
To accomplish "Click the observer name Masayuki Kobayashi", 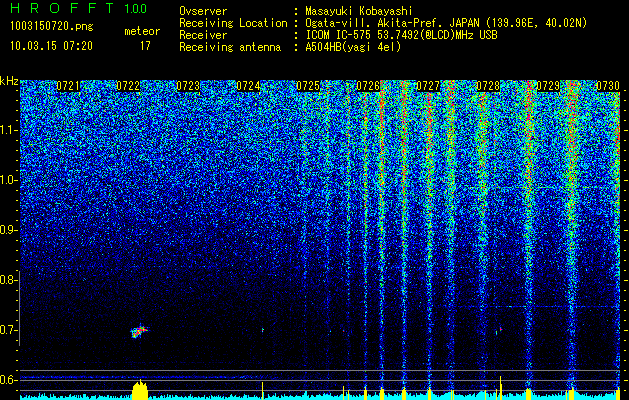I will [x=359, y=11].
